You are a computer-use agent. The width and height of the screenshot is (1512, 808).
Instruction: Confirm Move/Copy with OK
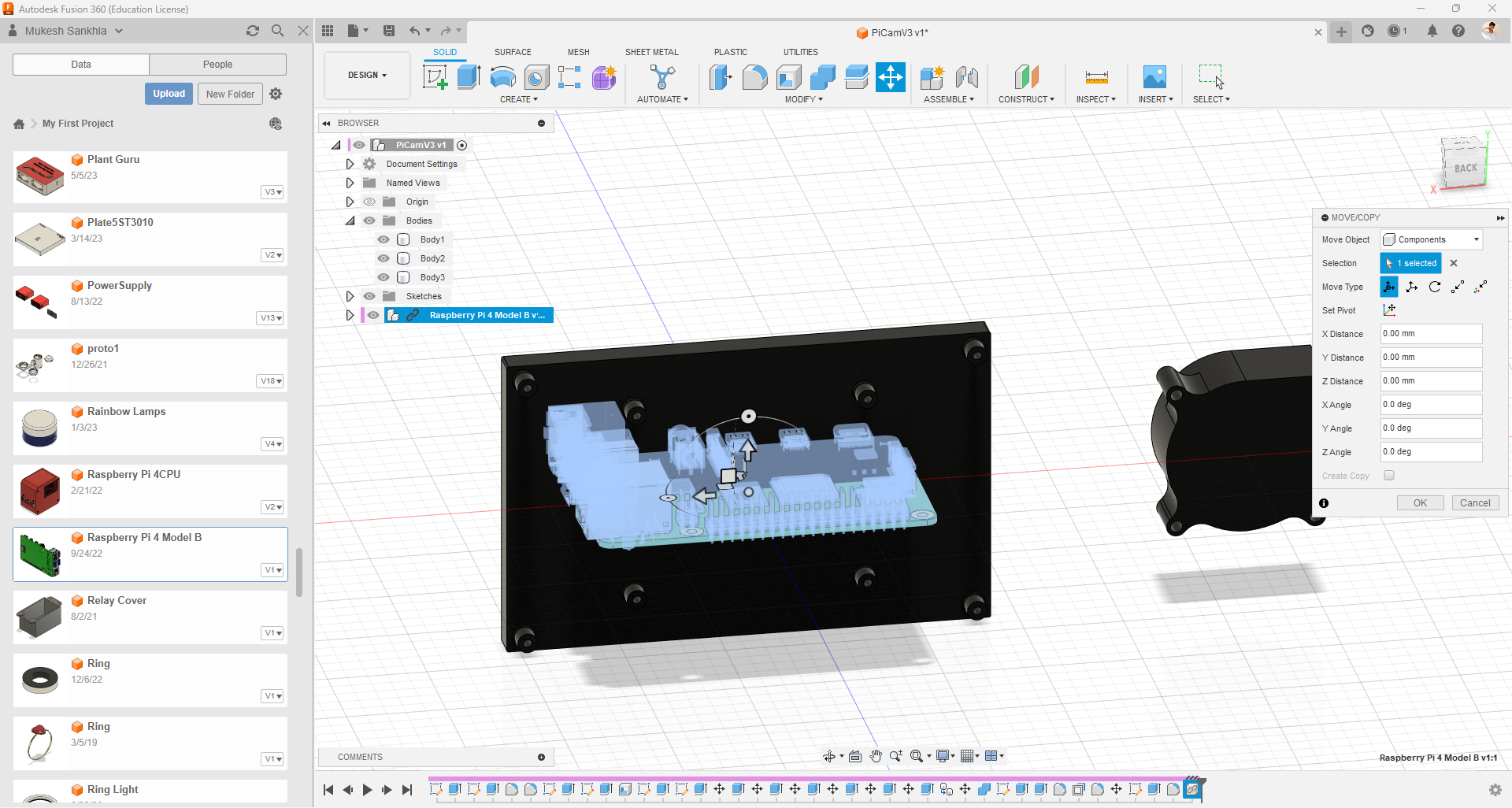1420,503
